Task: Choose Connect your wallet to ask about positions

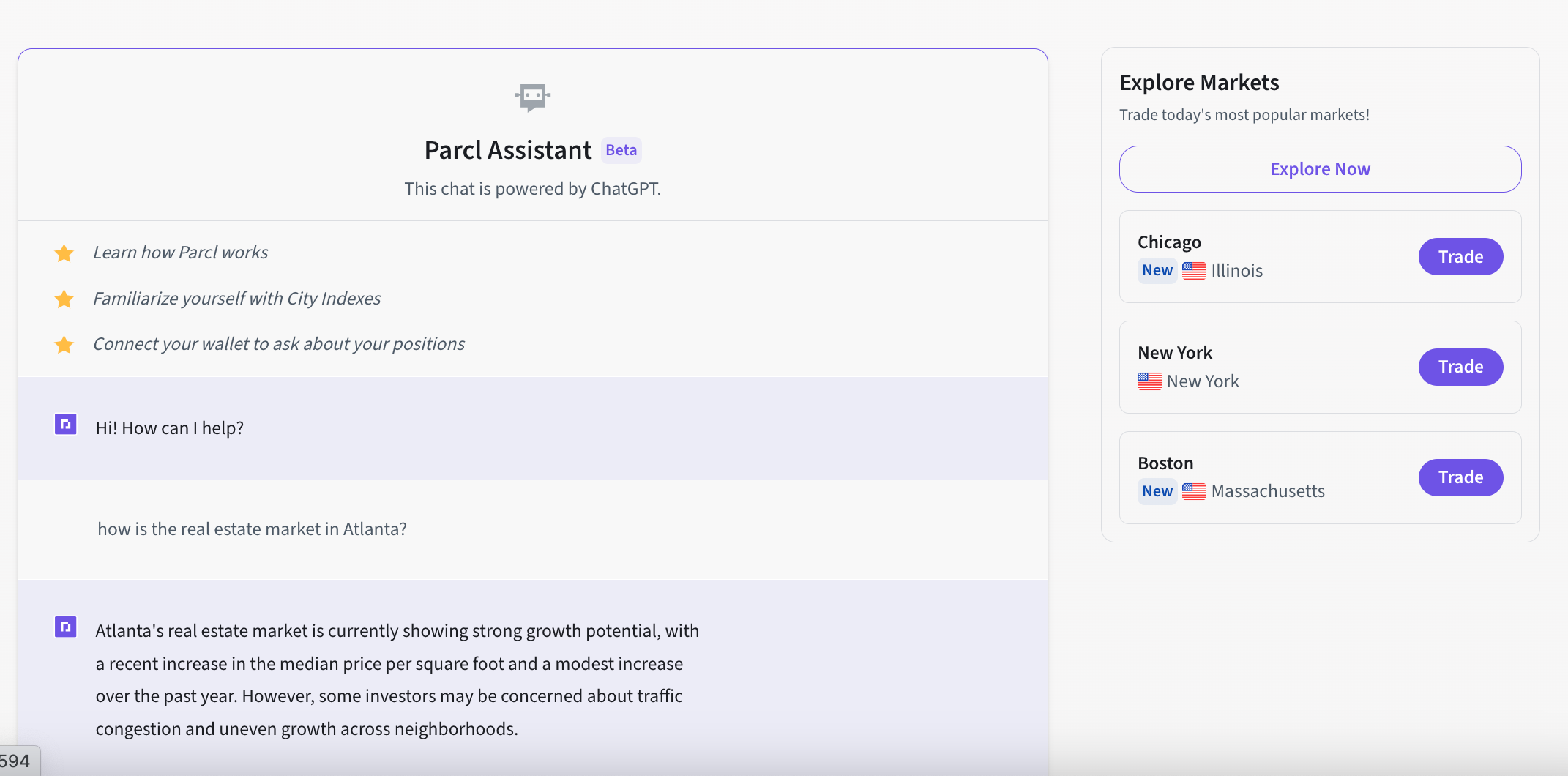Action: click(279, 344)
